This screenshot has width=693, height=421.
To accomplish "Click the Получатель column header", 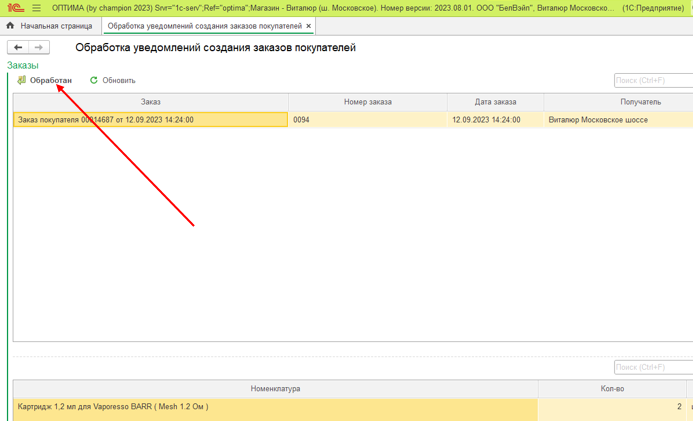I will 618,102.
